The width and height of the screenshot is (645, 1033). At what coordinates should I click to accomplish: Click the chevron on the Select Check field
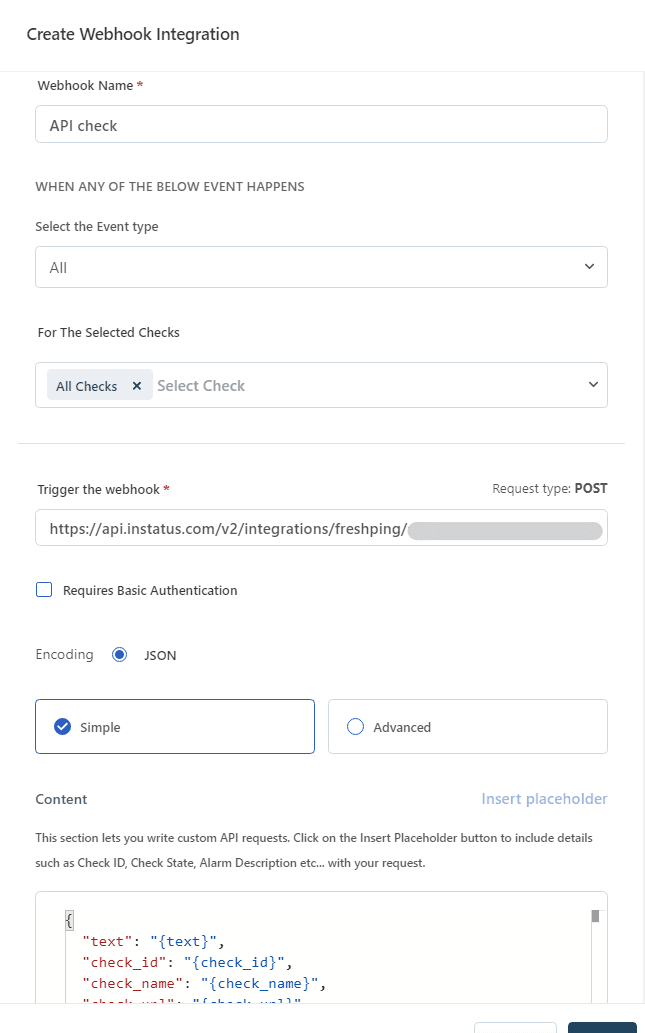pyautogui.click(x=593, y=384)
